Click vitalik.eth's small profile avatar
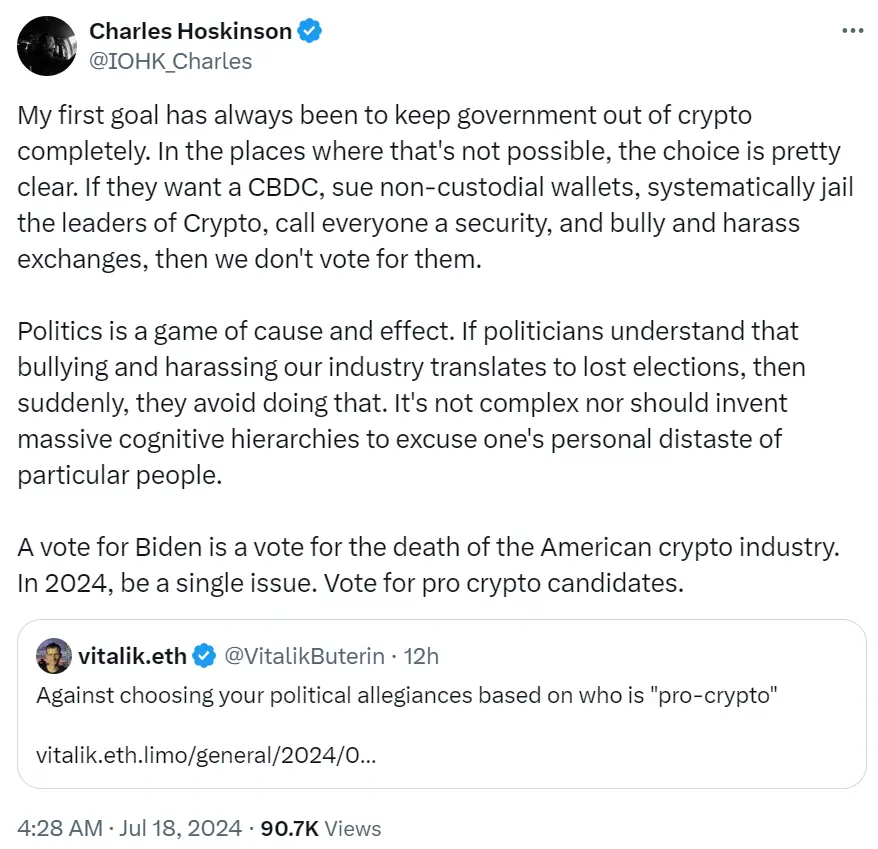This screenshot has width=878, height=849. pyautogui.click(x=53, y=656)
